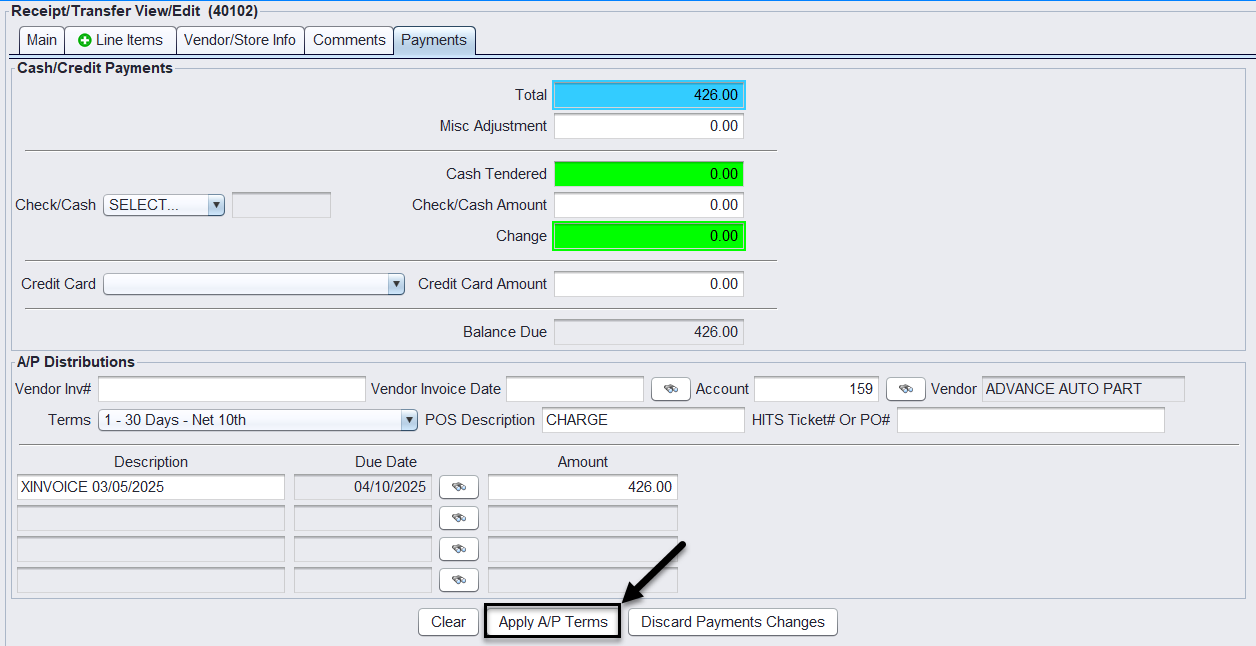The height and width of the screenshot is (646, 1256).
Task: Click lookup icon on fourth distribution row
Action: tap(459, 580)
